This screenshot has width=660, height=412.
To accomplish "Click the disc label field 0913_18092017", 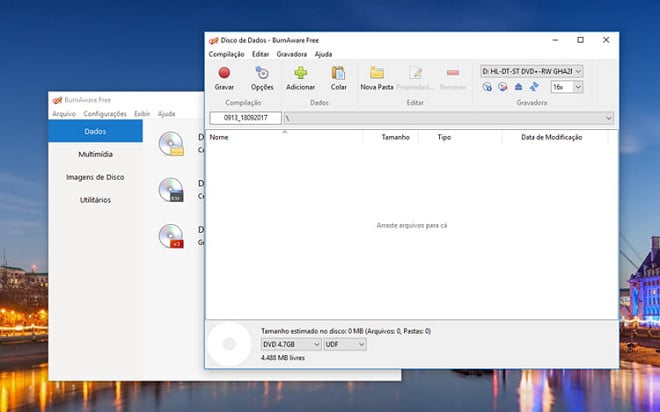I will (x=246, y=118).
